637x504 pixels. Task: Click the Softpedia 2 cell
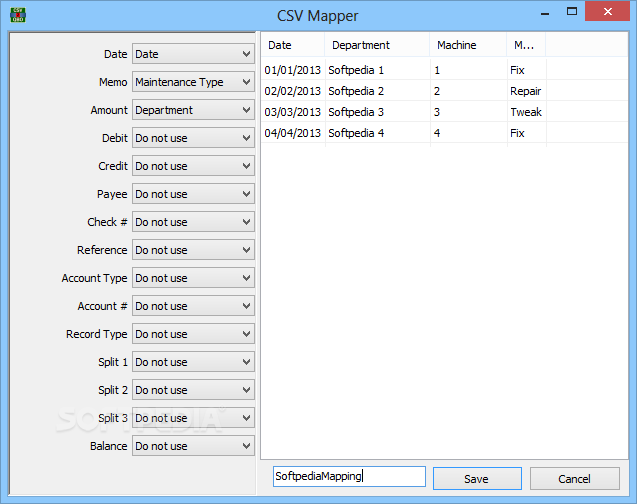click(x=377, y=91)
